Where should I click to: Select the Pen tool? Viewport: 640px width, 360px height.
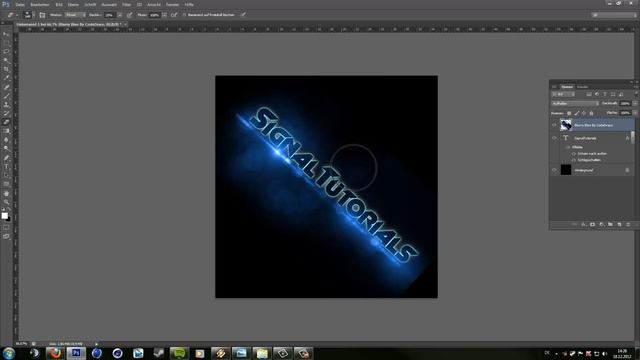point(6,158)
